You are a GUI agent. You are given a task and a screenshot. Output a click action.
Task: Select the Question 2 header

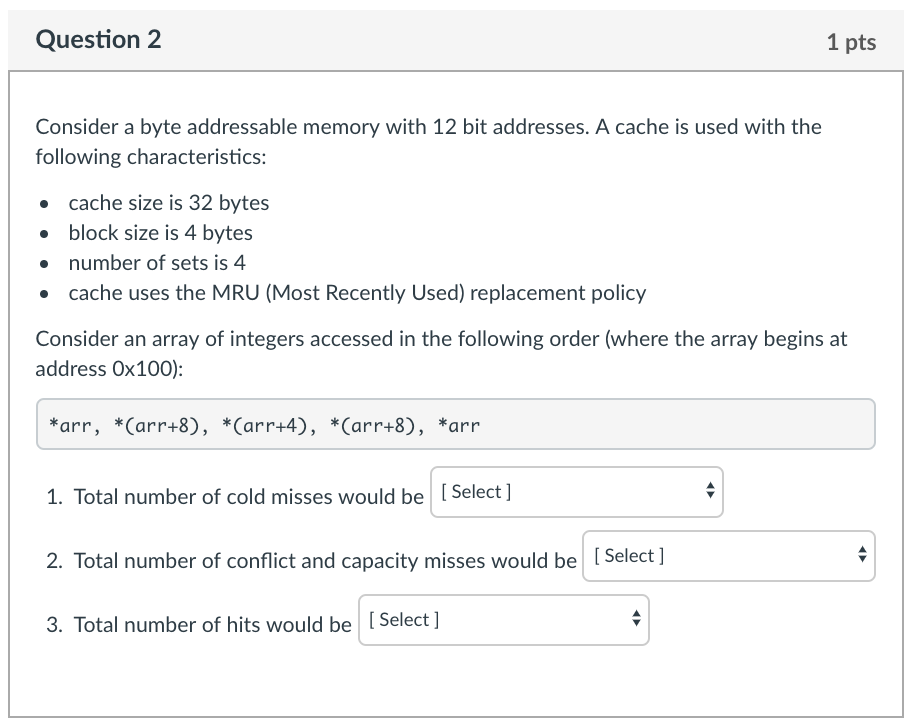(x=97, y=41)
